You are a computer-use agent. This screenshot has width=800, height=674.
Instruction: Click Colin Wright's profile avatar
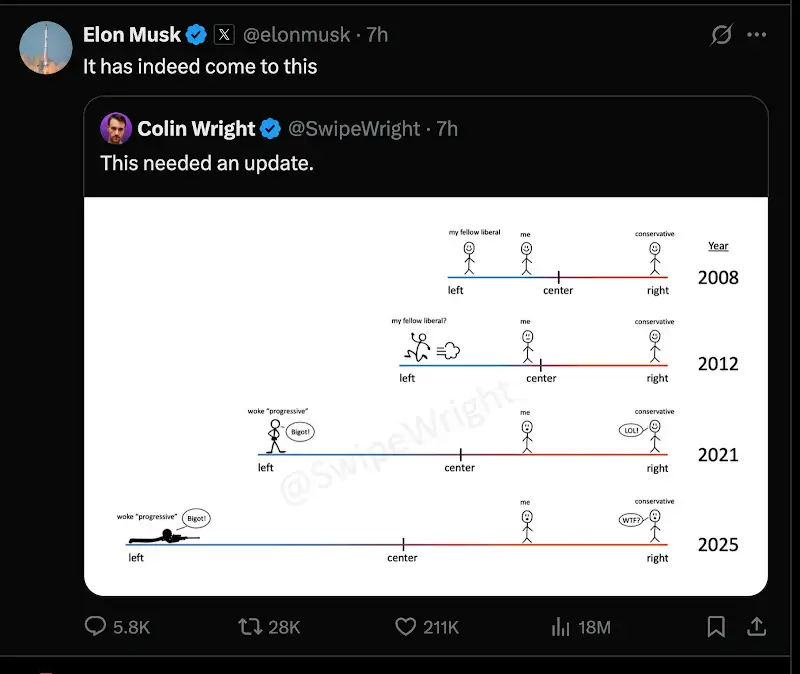(x=116, y=128)
